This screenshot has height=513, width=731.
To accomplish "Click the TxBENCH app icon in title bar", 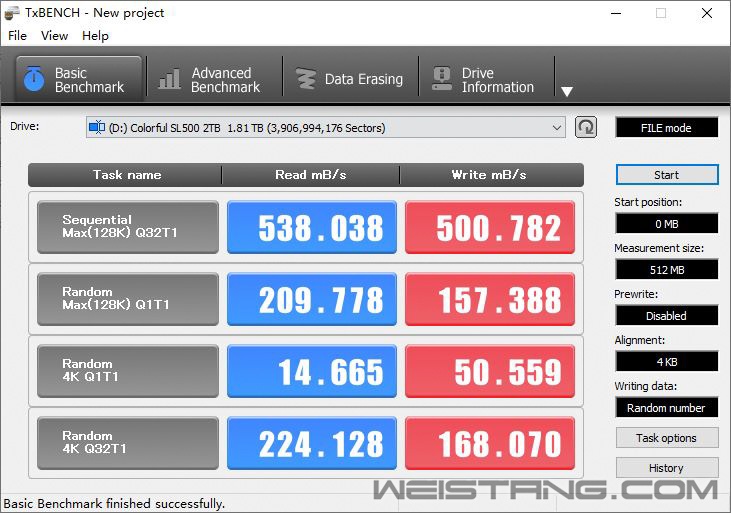I will click(x=12, y=13).
